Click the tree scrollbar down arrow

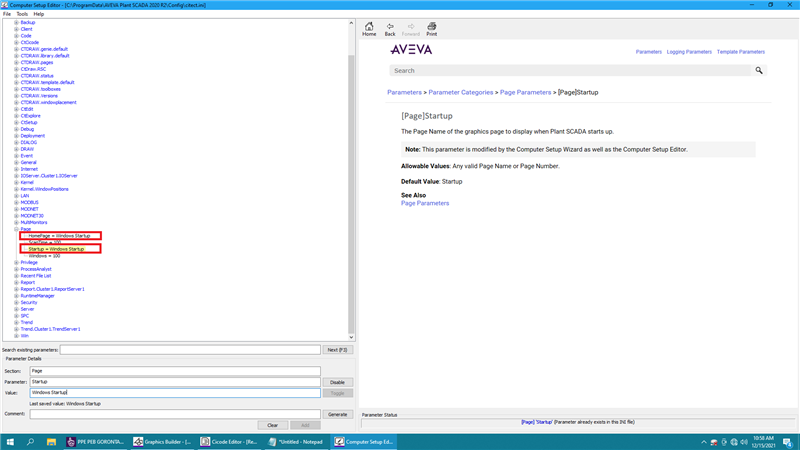(x=351, y=337)
